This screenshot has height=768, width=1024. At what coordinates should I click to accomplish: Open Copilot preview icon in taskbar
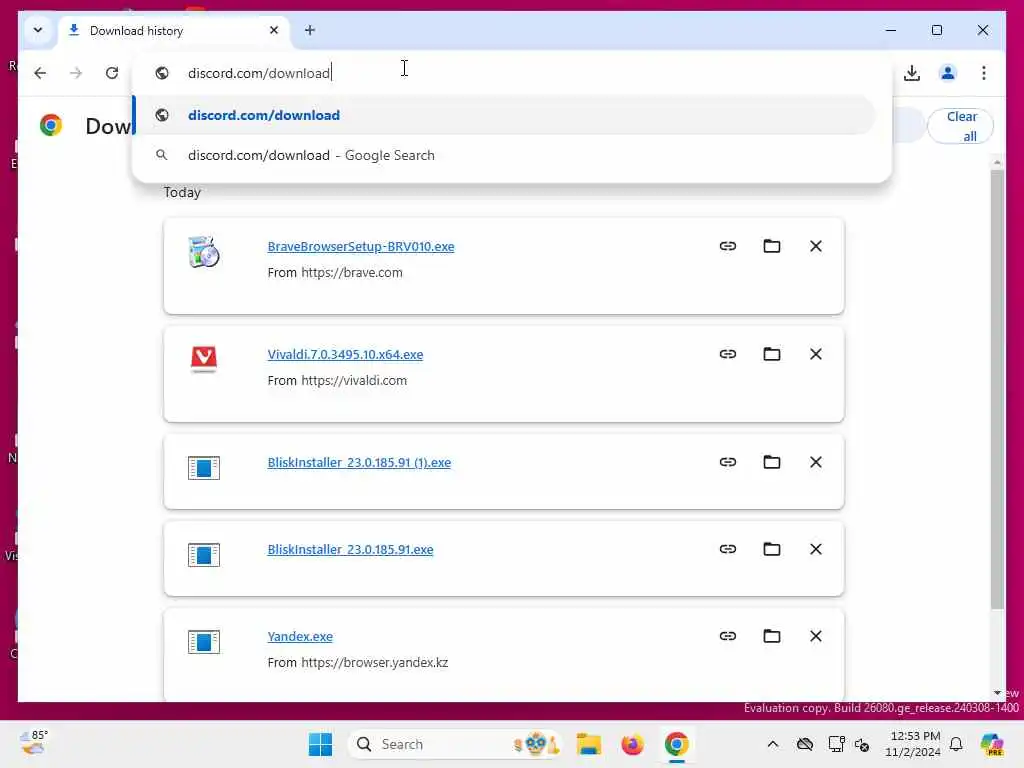tap(991, 744)
